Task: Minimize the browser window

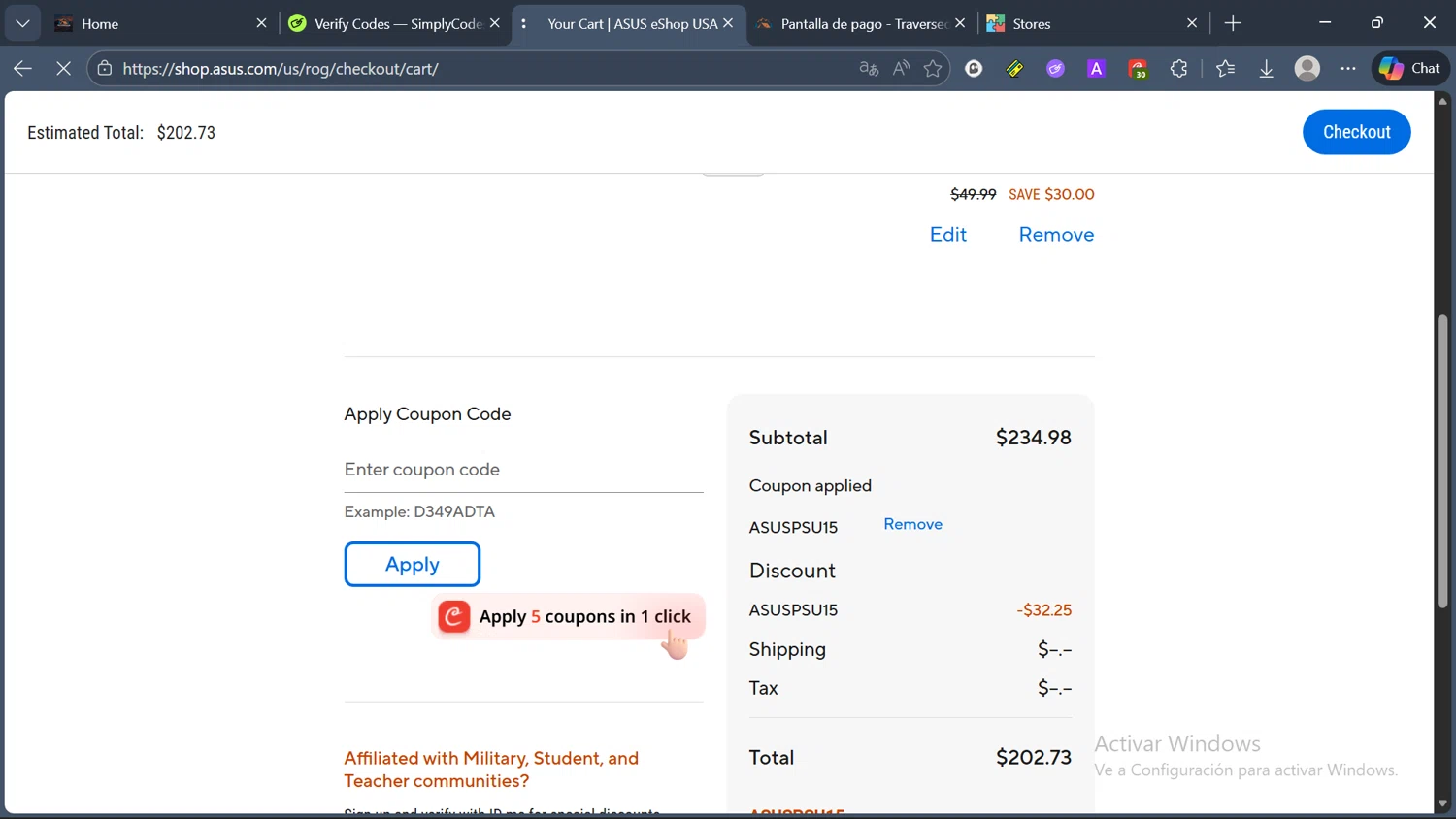Action: [1324, 23]
